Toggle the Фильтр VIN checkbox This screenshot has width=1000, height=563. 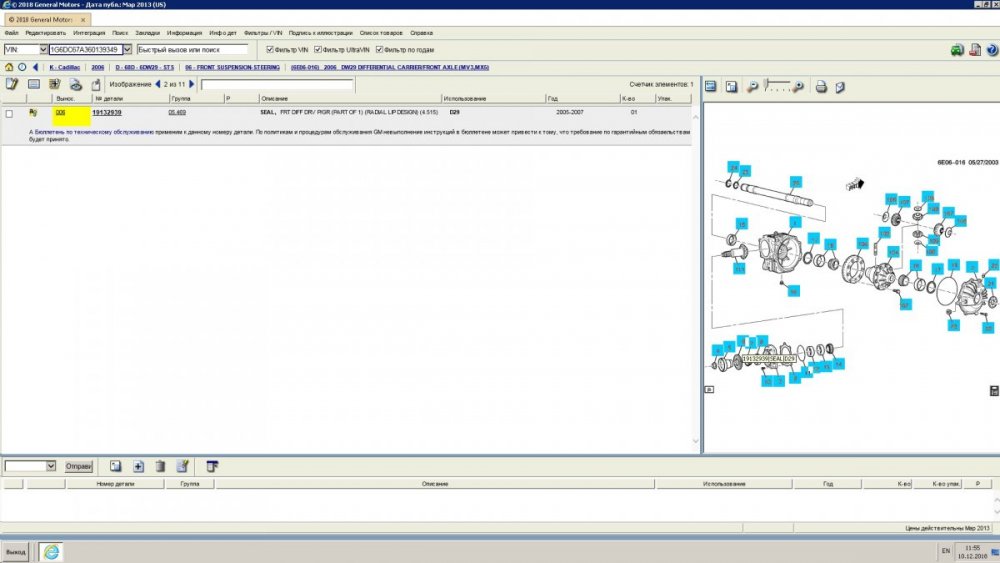point(270,49)
